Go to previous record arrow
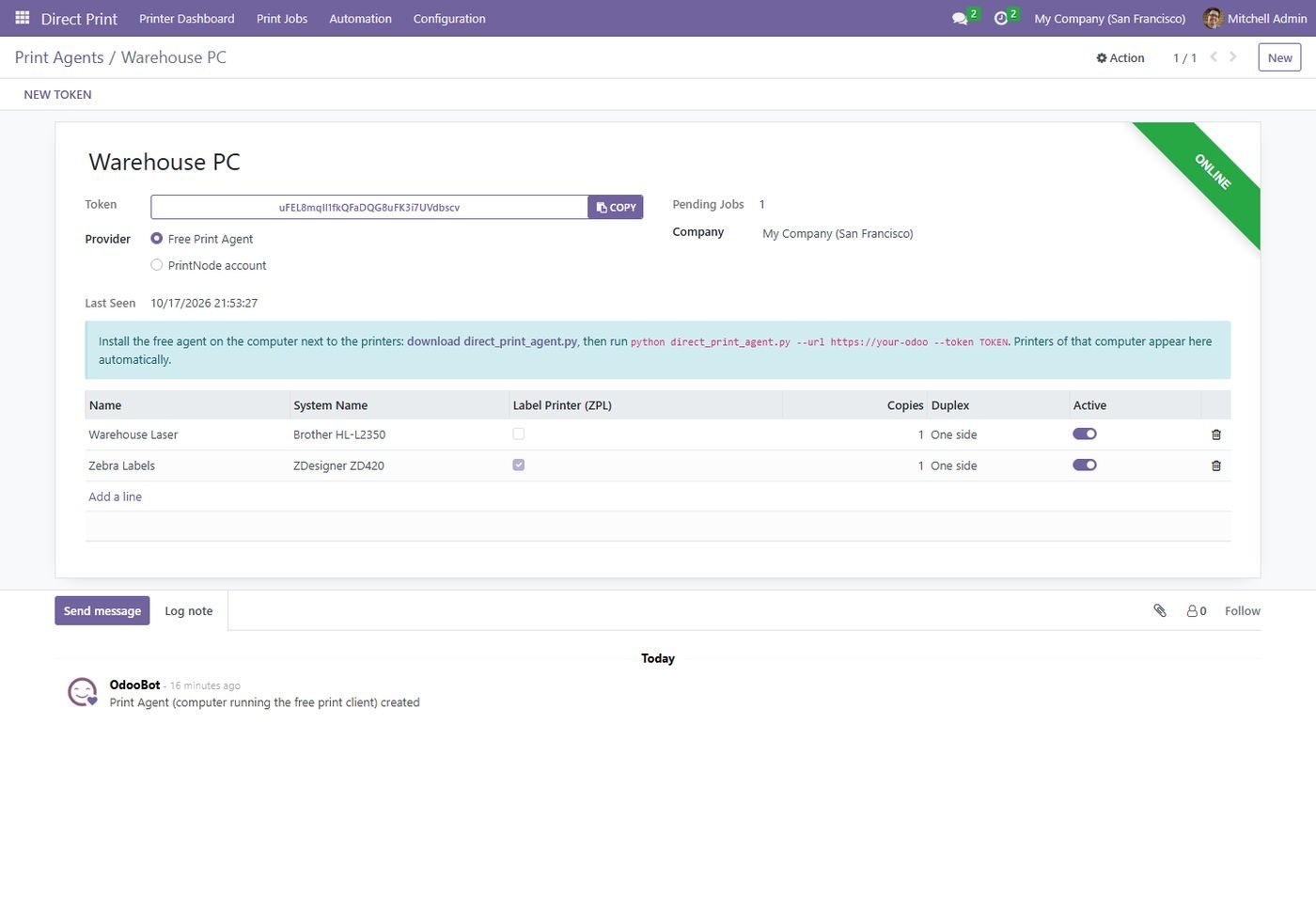Screen dimensions: 1316x914 pos(1214,57)
